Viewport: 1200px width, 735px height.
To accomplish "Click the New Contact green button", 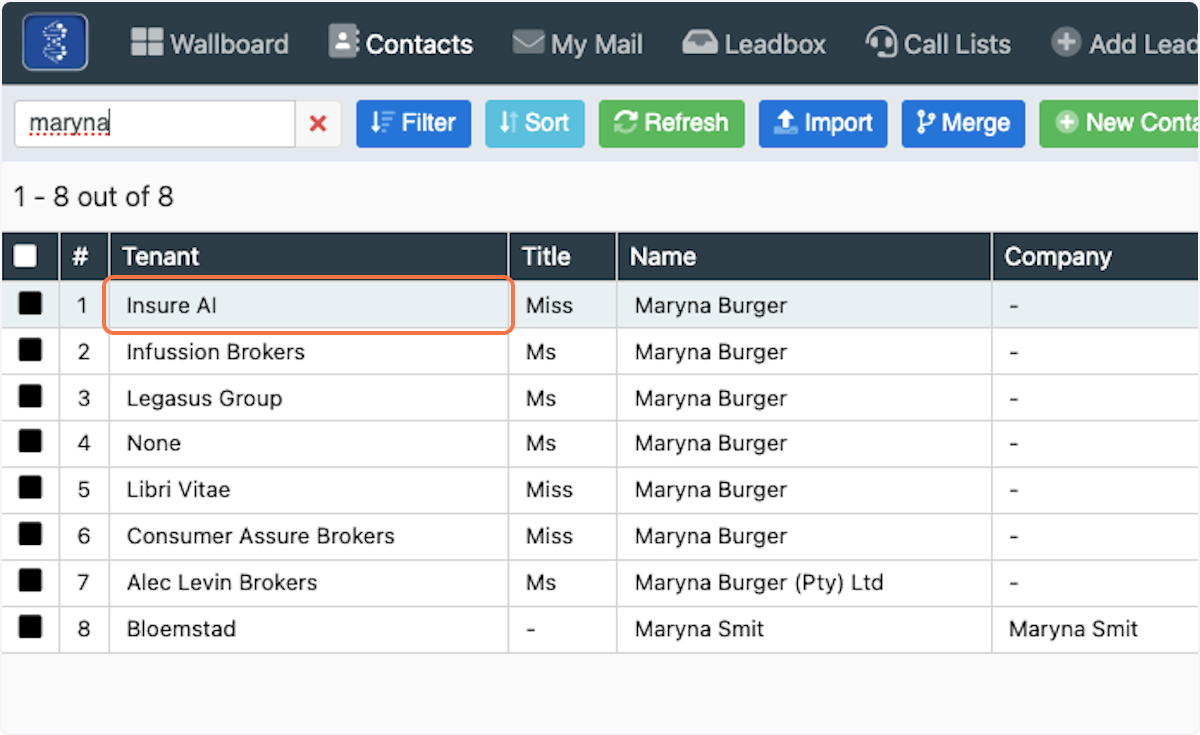I will 1120,123.
